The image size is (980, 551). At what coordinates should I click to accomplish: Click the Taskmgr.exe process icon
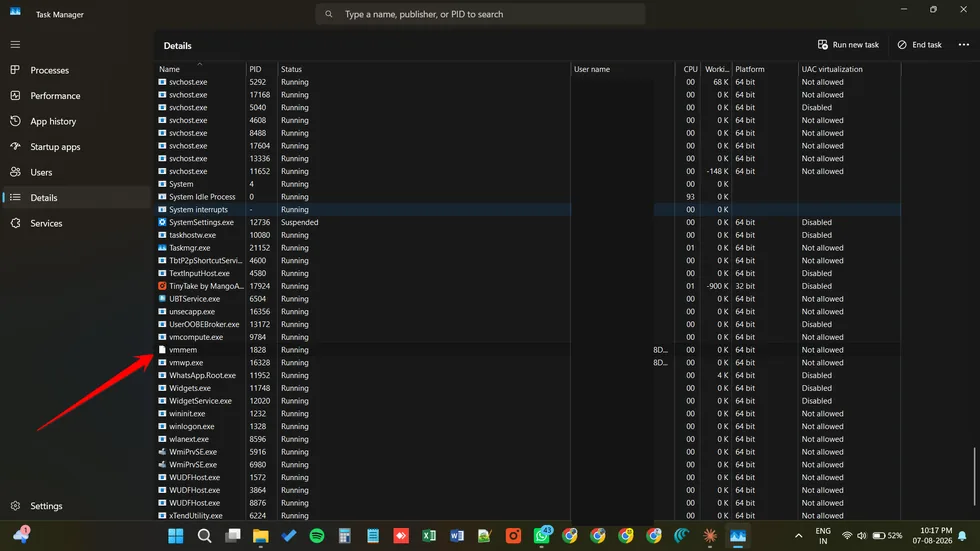[x=162, y=248]
